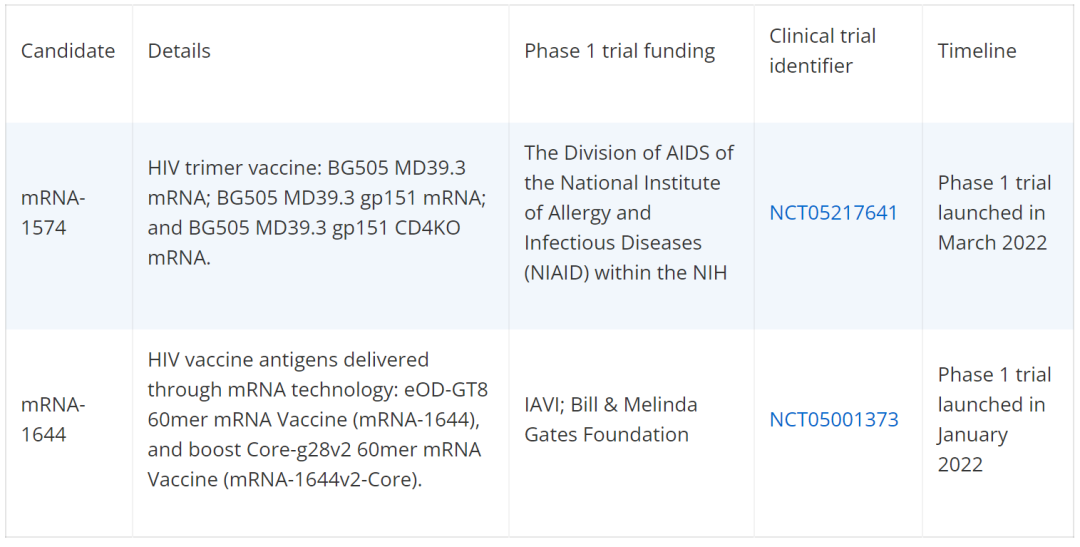Image resolution: width=1080 pixels, height=547 pixels.
Task: Click the Clinical trial identifier header
Action: (x=822, y=51)
